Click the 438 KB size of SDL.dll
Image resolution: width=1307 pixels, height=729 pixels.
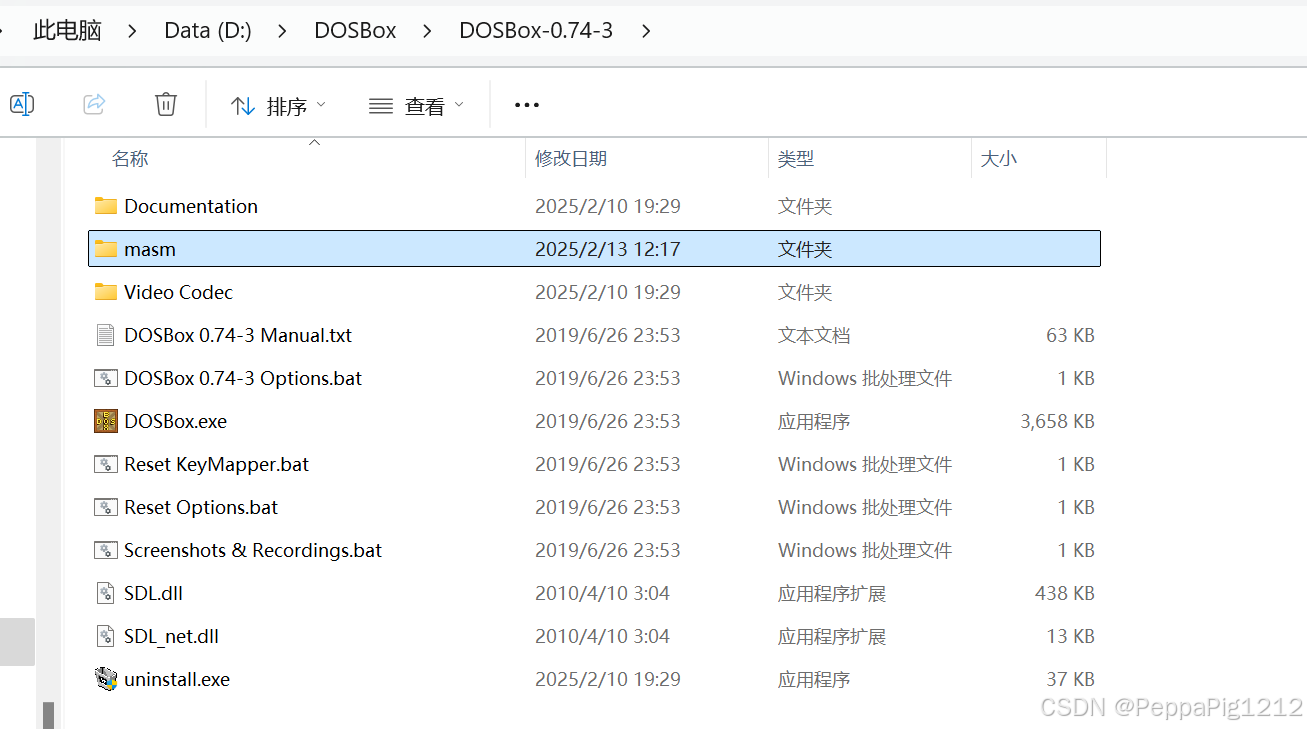1065,593
